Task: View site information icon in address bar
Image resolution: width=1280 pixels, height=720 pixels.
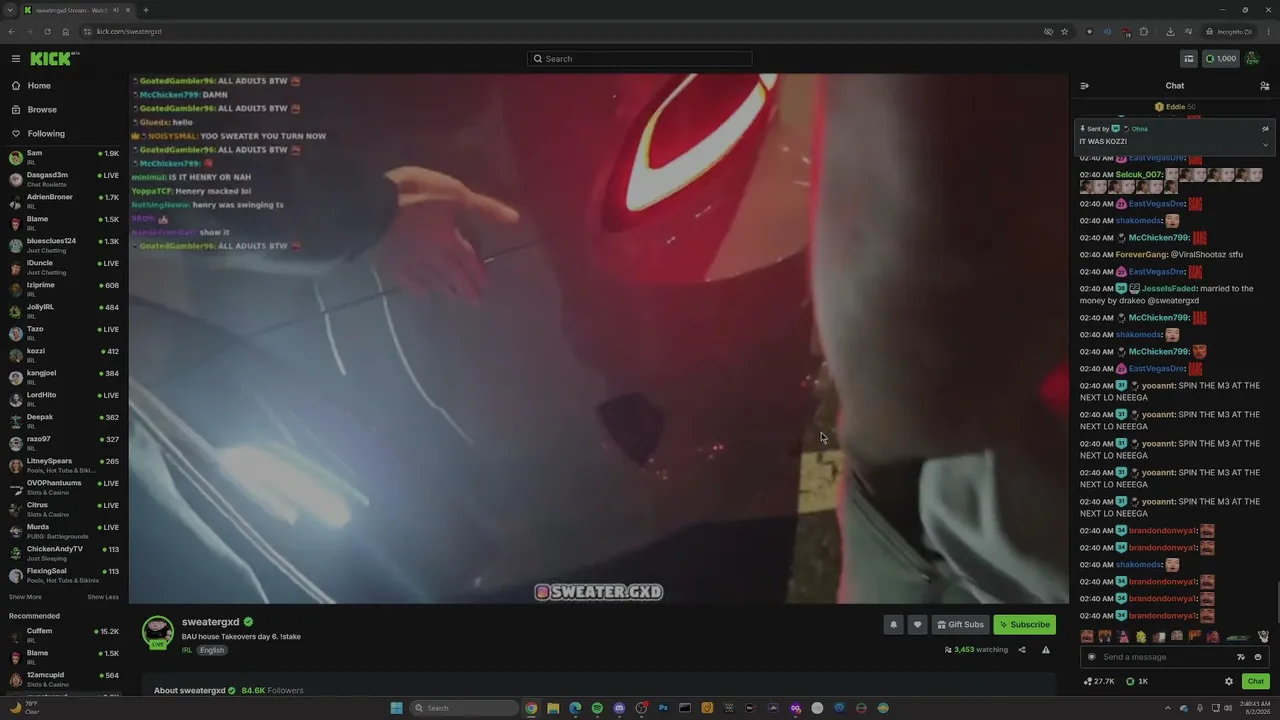Action: (x=88, y=31)
